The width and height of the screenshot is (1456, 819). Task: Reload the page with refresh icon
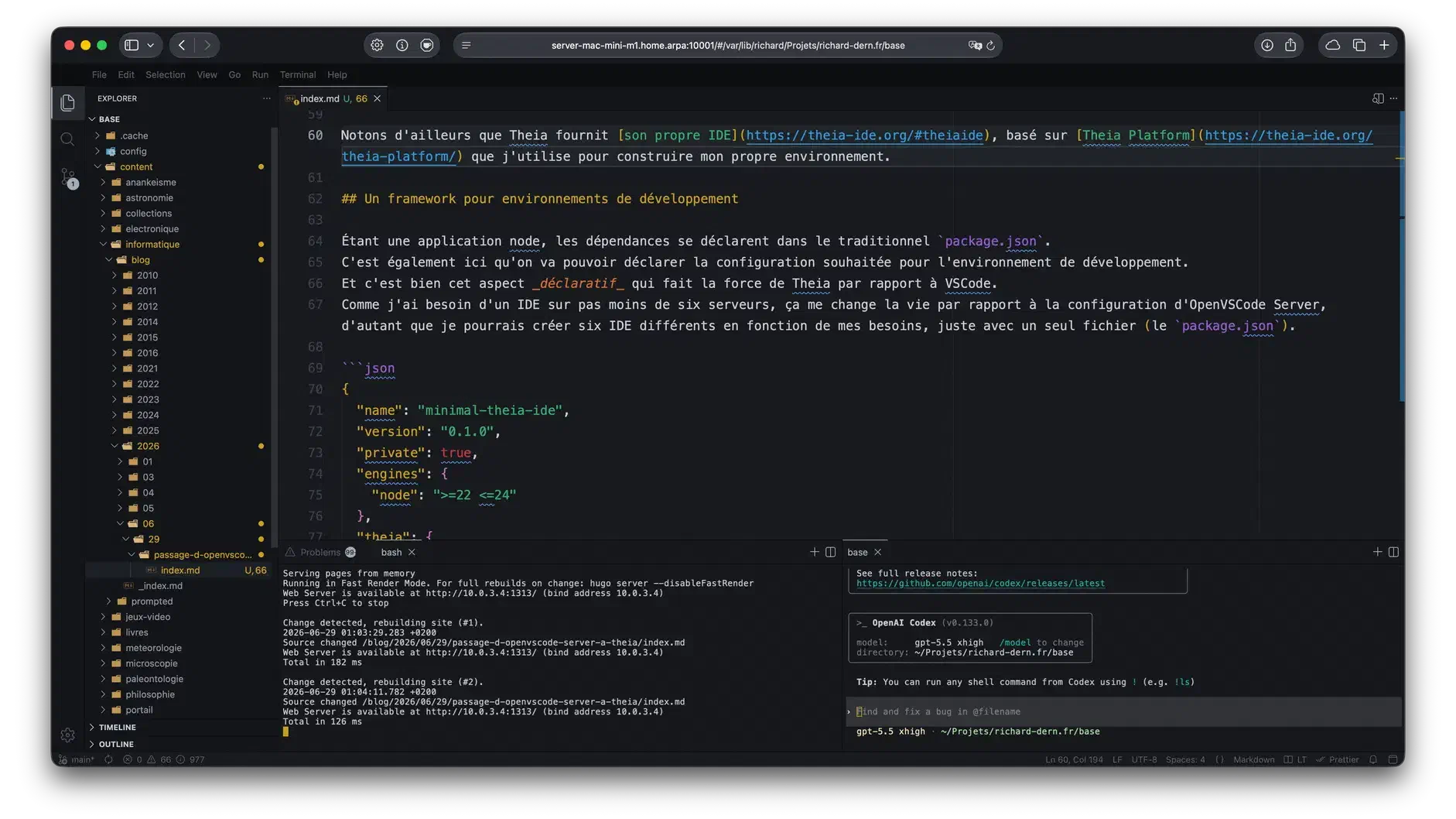tap(990, 45)
